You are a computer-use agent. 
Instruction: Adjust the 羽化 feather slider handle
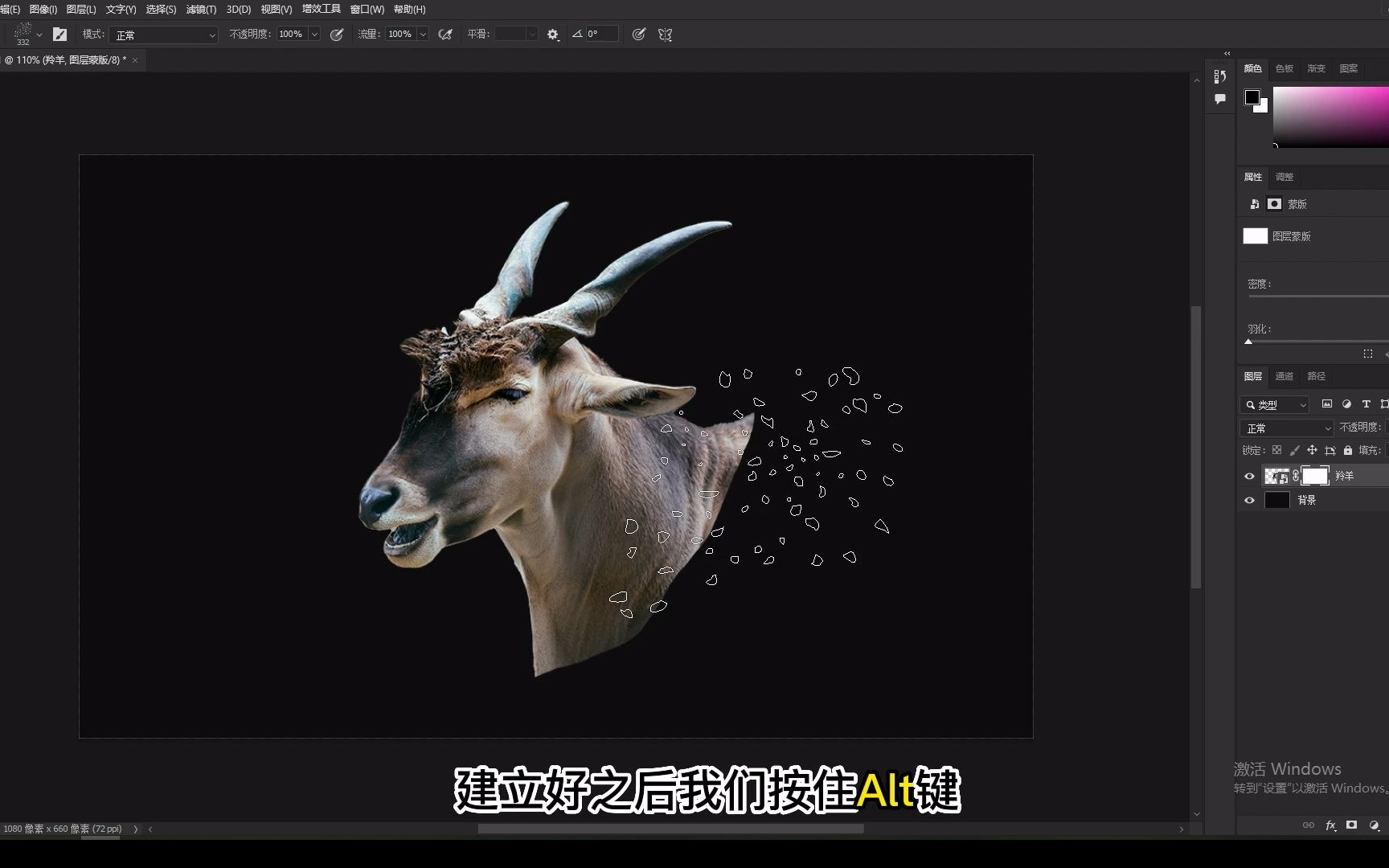(1248, 342)
